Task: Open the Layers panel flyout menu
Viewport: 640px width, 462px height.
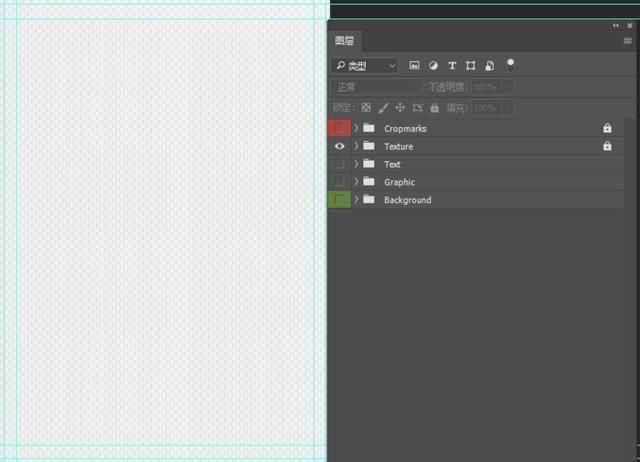Action: [x=628, y=41]
